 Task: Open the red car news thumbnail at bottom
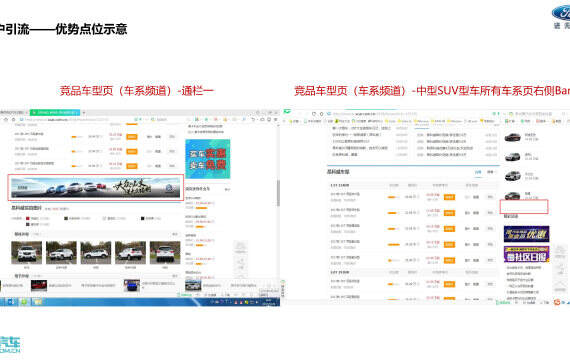pyautogui.click(x=39, y=285)
